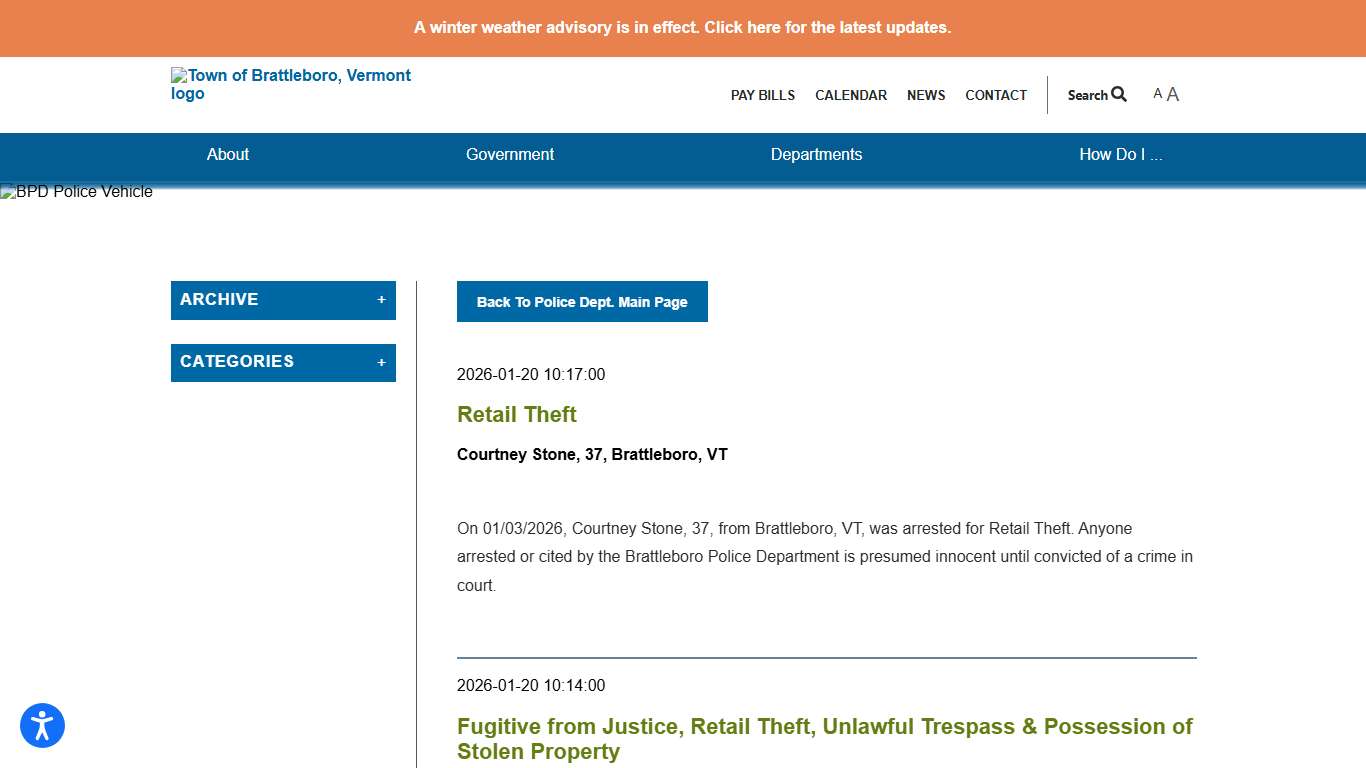Open the Departments menu

click(x=816, y=154)
